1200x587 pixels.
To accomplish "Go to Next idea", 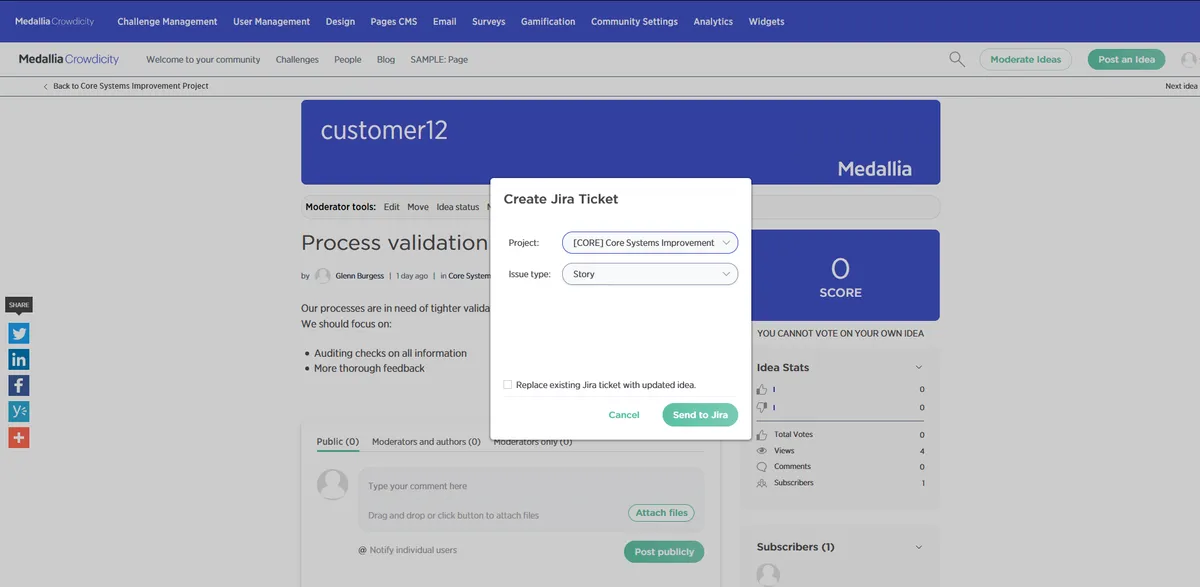I will pyautogui.click(x=1181, y=86).
